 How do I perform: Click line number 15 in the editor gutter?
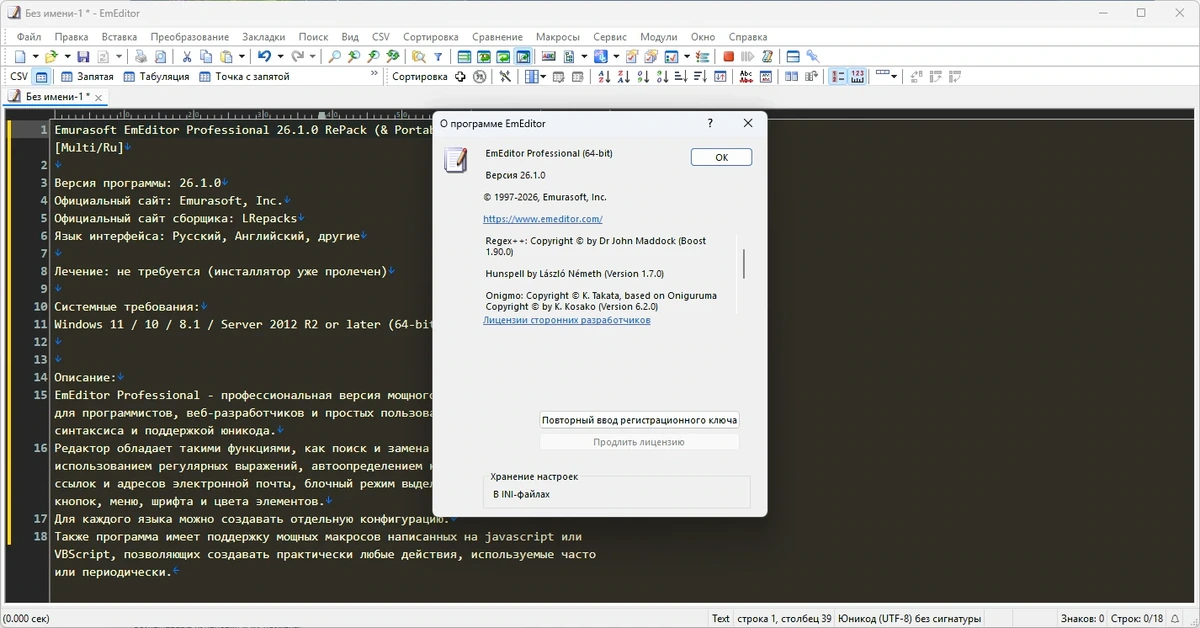(40, 395)
